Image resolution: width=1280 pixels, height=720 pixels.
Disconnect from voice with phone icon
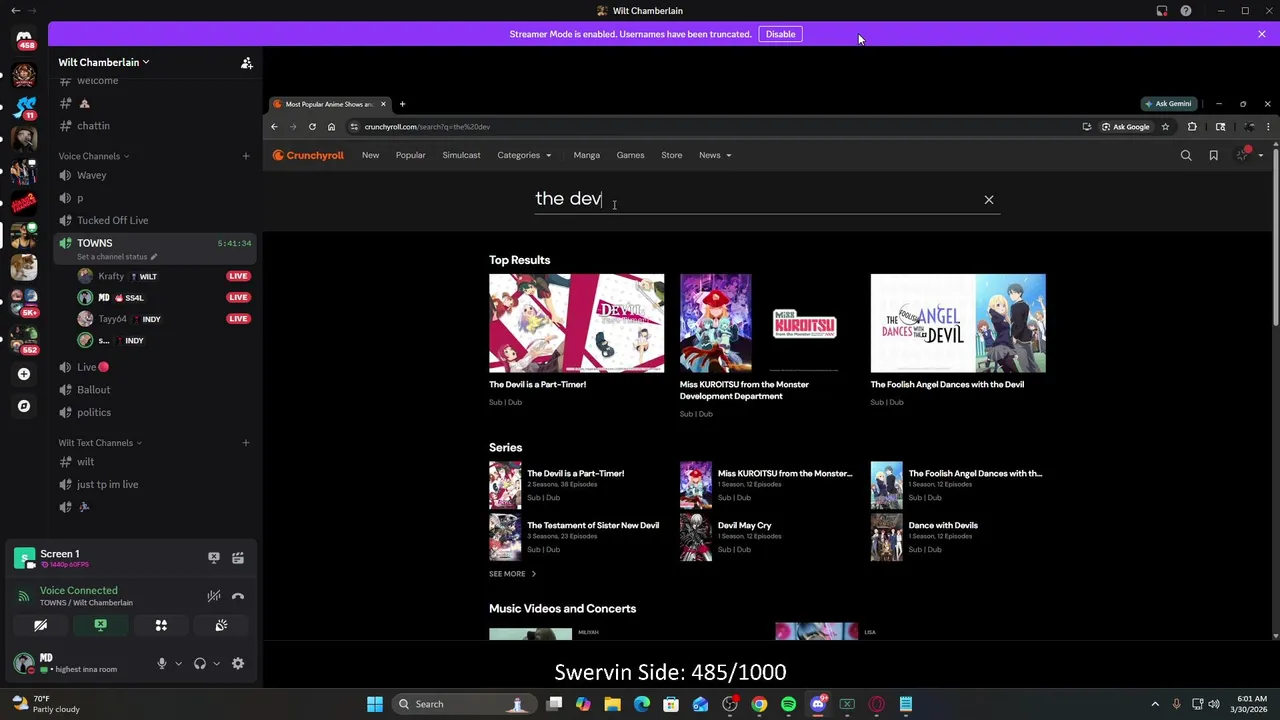pyautogui.click(x=238, y=596)
